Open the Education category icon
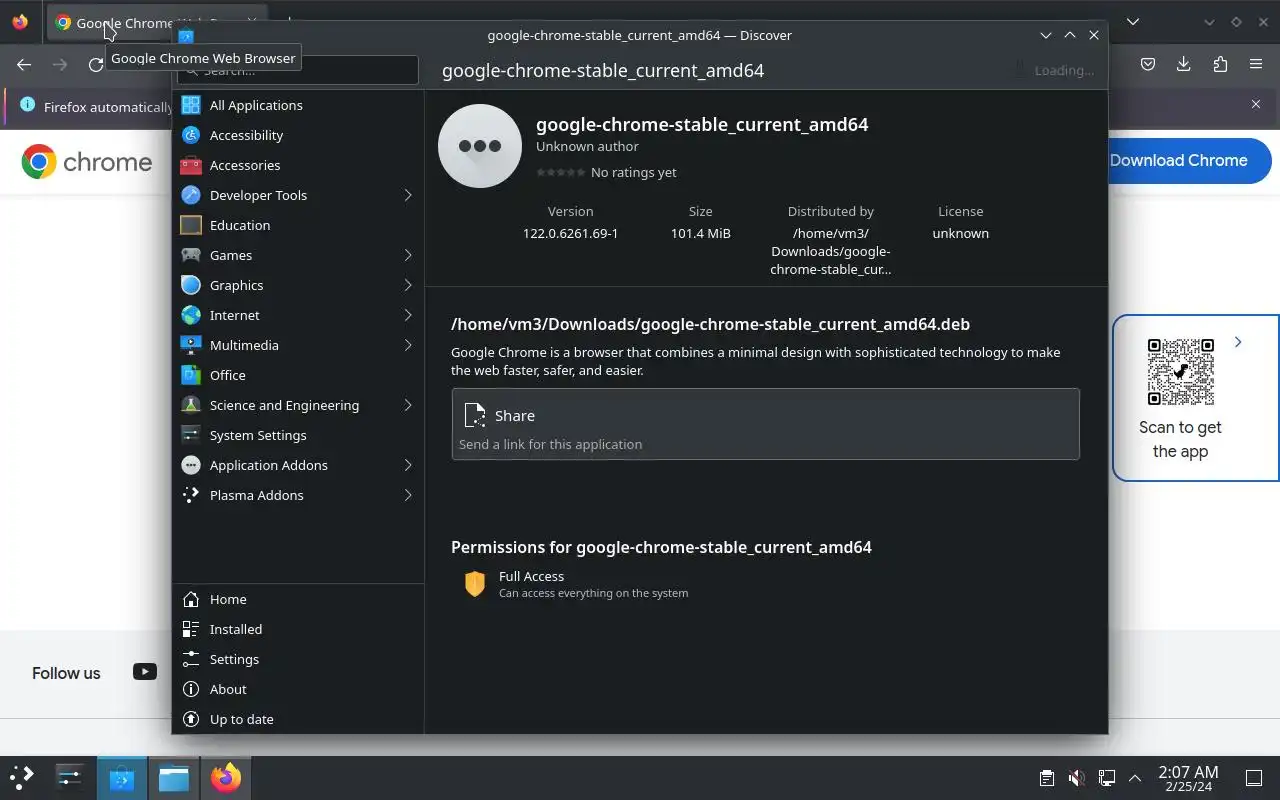Screen dimensions: 1280x800 pos(191,225)
